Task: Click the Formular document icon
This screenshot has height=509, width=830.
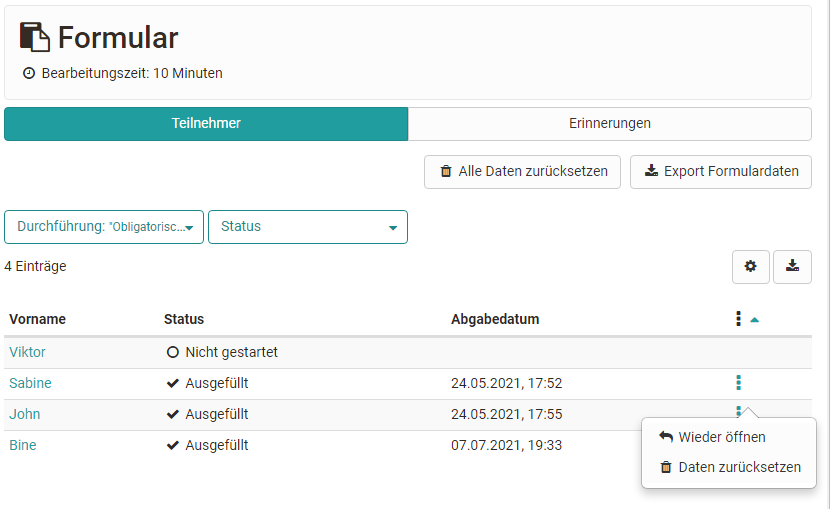Action: (34, 37)
